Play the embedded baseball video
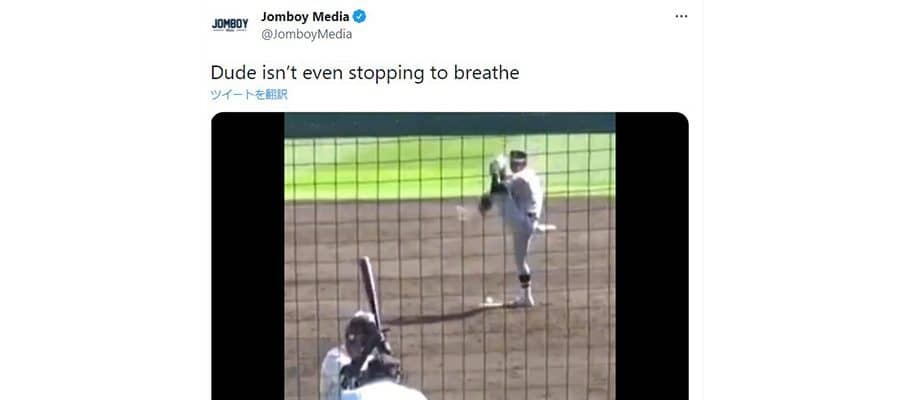900x400 pixels. coord(449,256)
